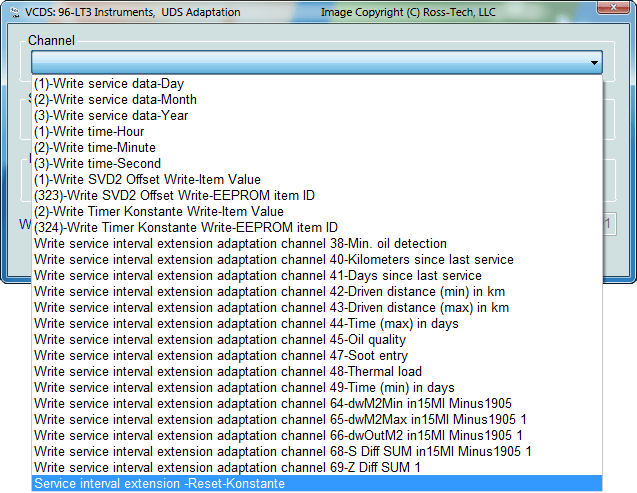Select channel 64-dwM2Min in15MI Minus1905

(x=317, y=404)
